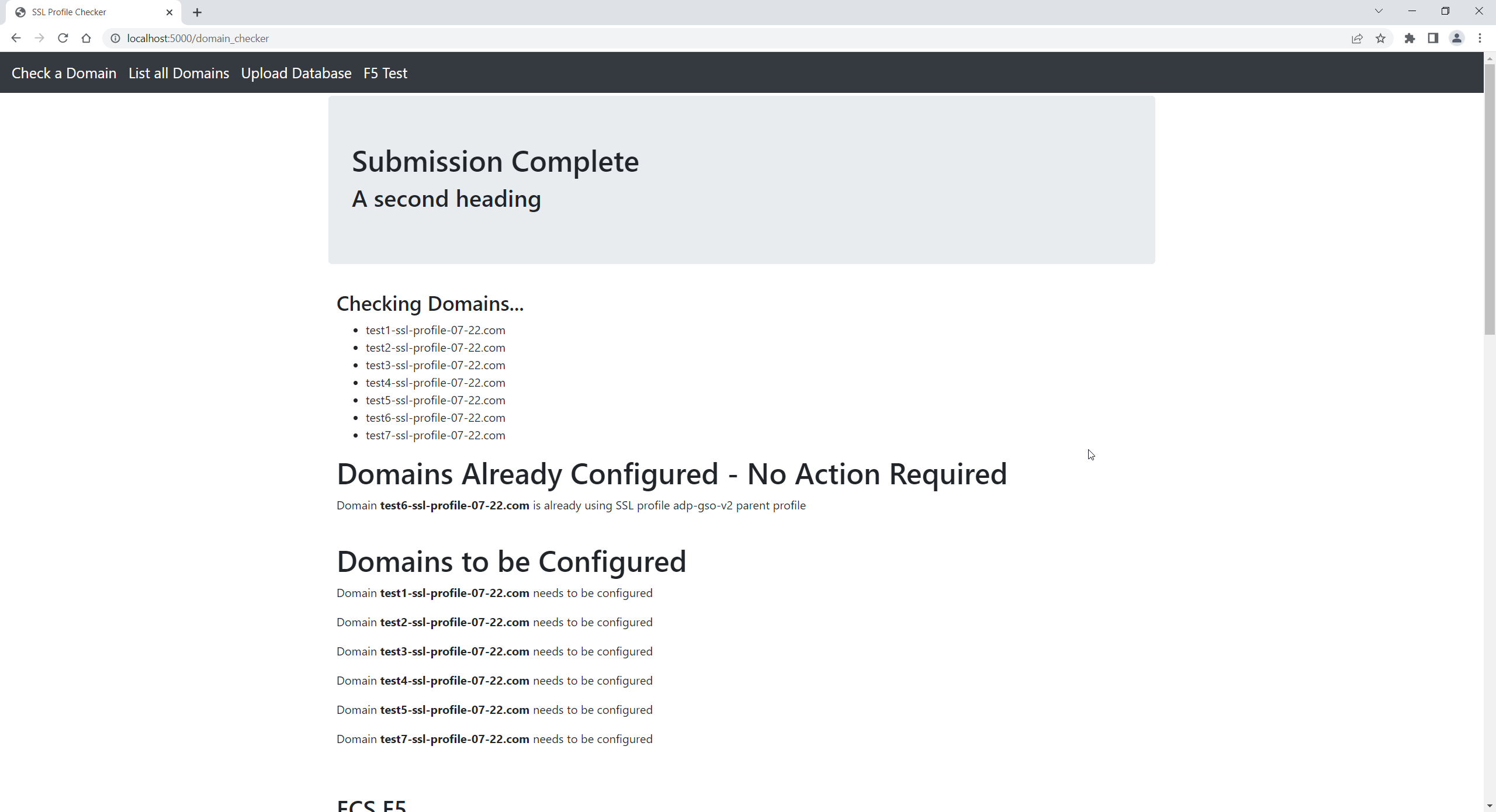View site information icon in address bar
The image size is (1496, 812).
pyautogui.click(x=116, y=38)
